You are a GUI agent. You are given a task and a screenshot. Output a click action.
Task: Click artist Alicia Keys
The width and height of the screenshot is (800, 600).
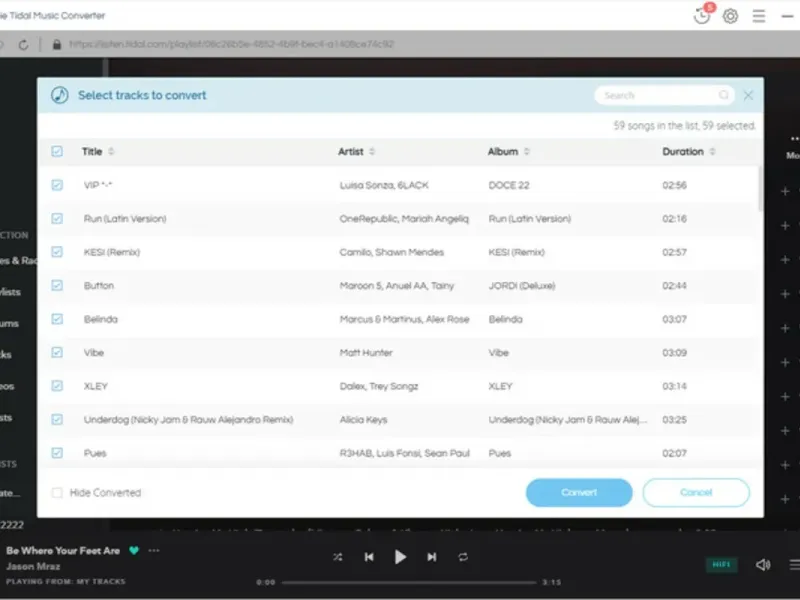pyautogui.click(x=363, y=420)
